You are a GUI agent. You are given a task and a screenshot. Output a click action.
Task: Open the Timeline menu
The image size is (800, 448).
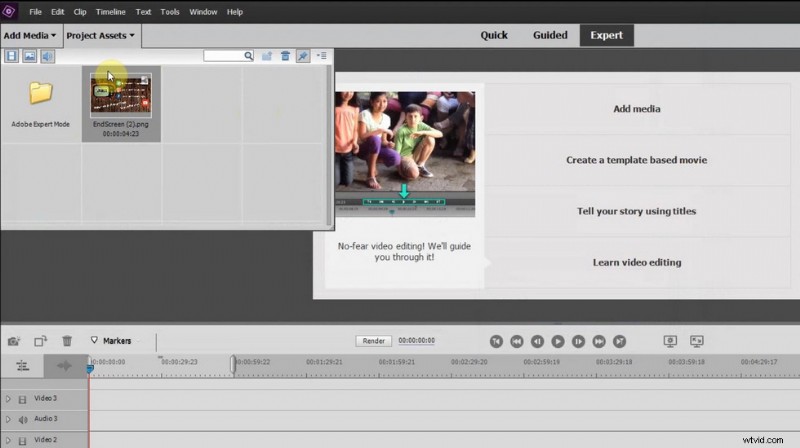[x=110, y=12]
